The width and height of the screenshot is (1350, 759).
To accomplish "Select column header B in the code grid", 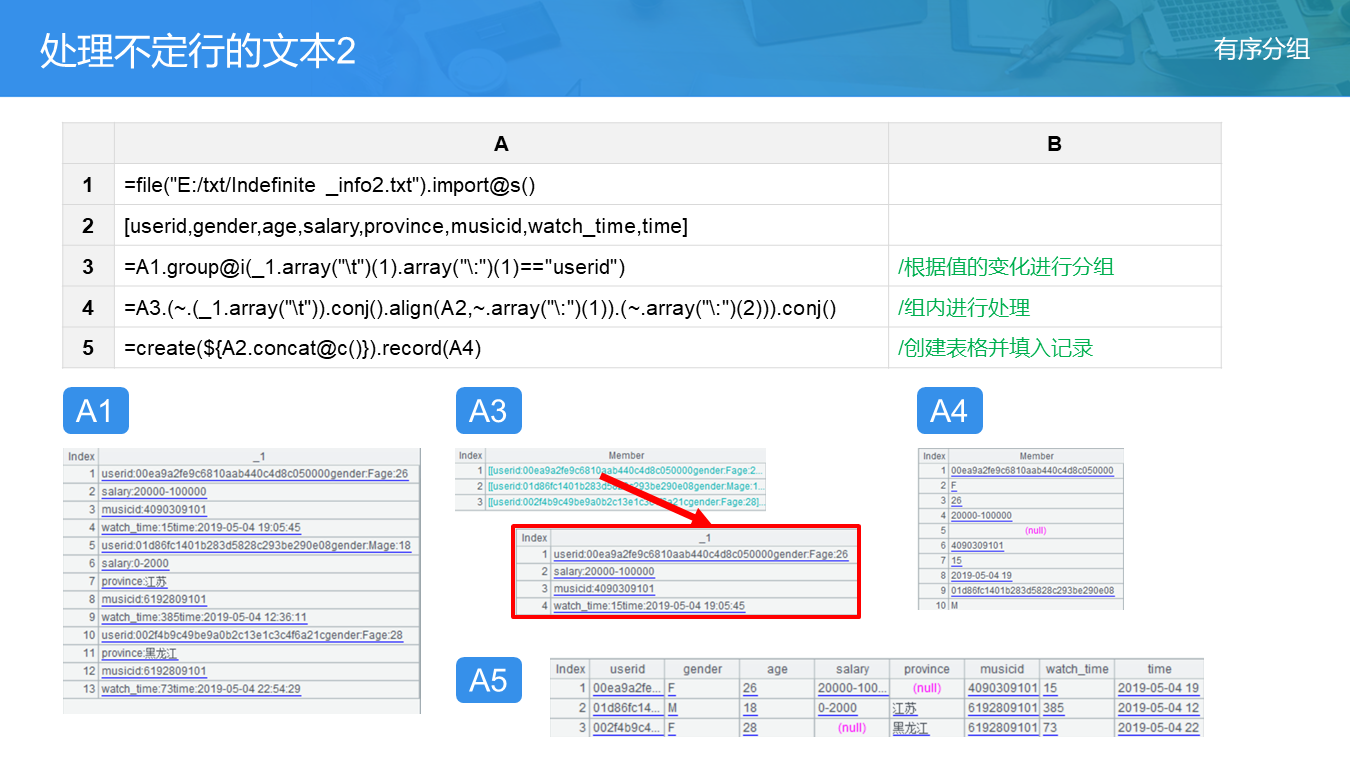I will (1054, 144).
